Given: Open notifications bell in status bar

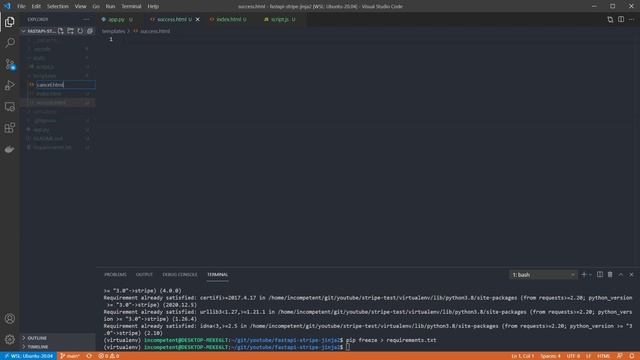Looking at the screenshot, I should tap(632, 356).
